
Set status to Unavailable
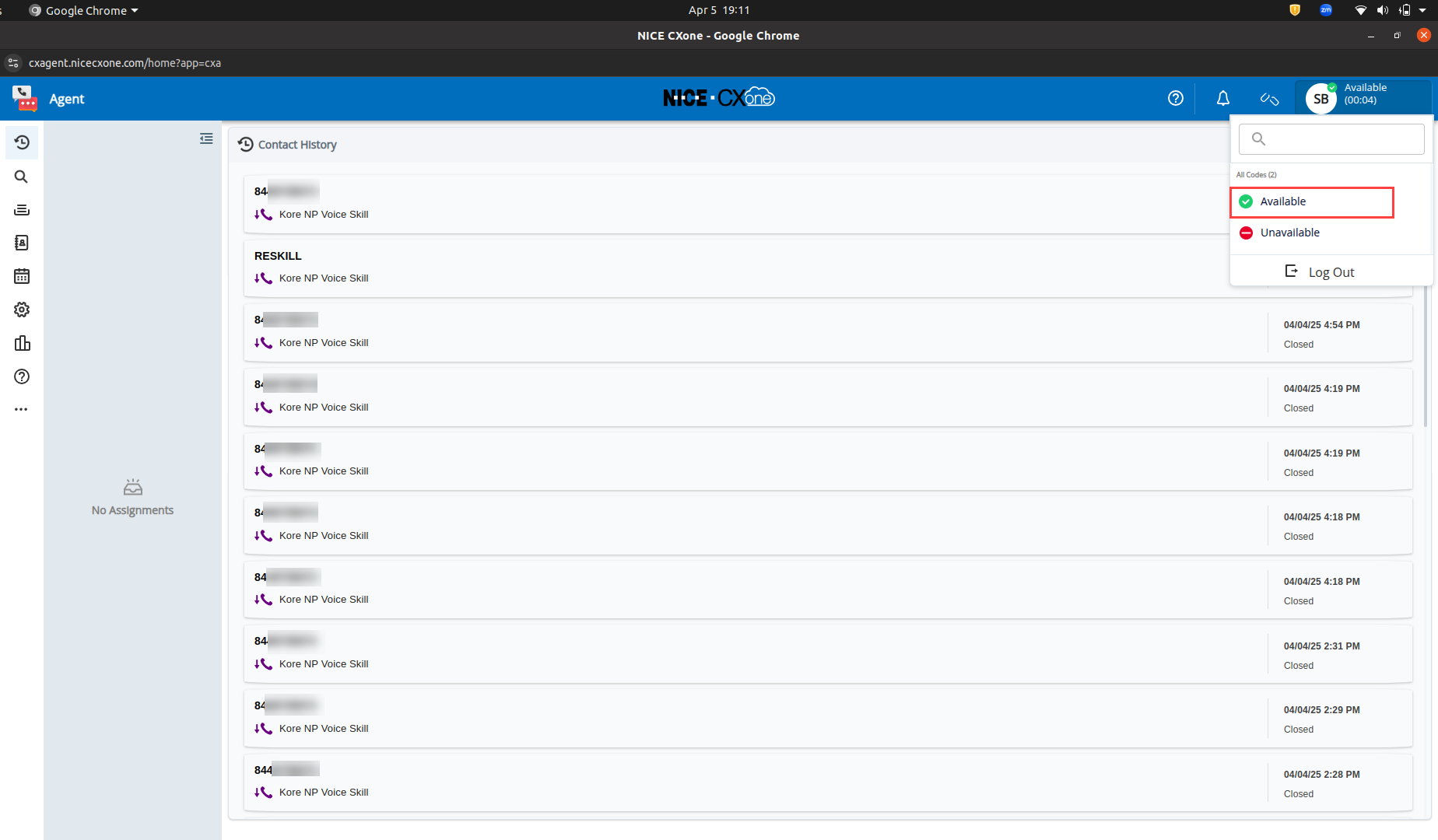tap(1331, 233)
